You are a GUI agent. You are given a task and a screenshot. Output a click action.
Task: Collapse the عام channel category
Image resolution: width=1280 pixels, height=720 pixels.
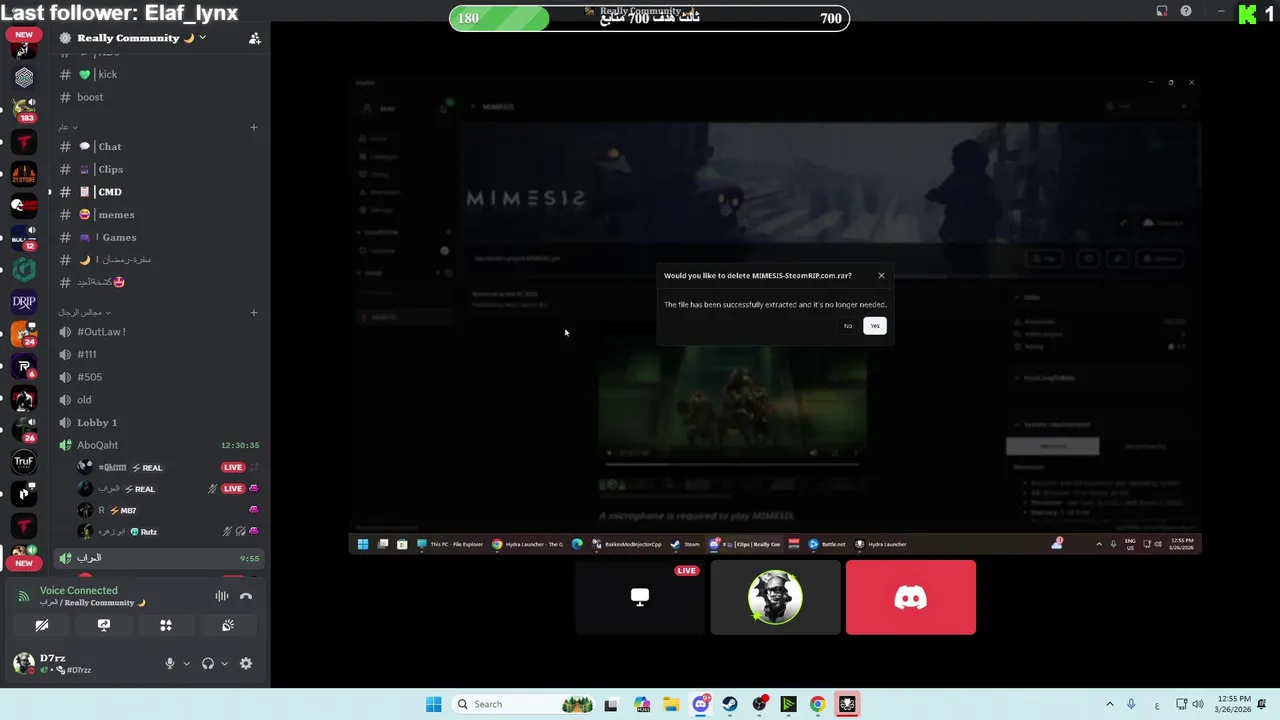(67, 127)
